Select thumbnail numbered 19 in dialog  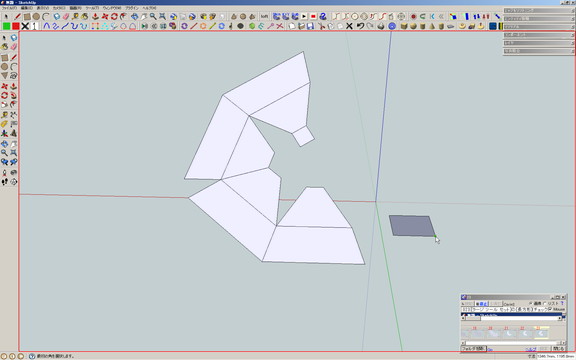pyautogui.click(x=478, y=333)
